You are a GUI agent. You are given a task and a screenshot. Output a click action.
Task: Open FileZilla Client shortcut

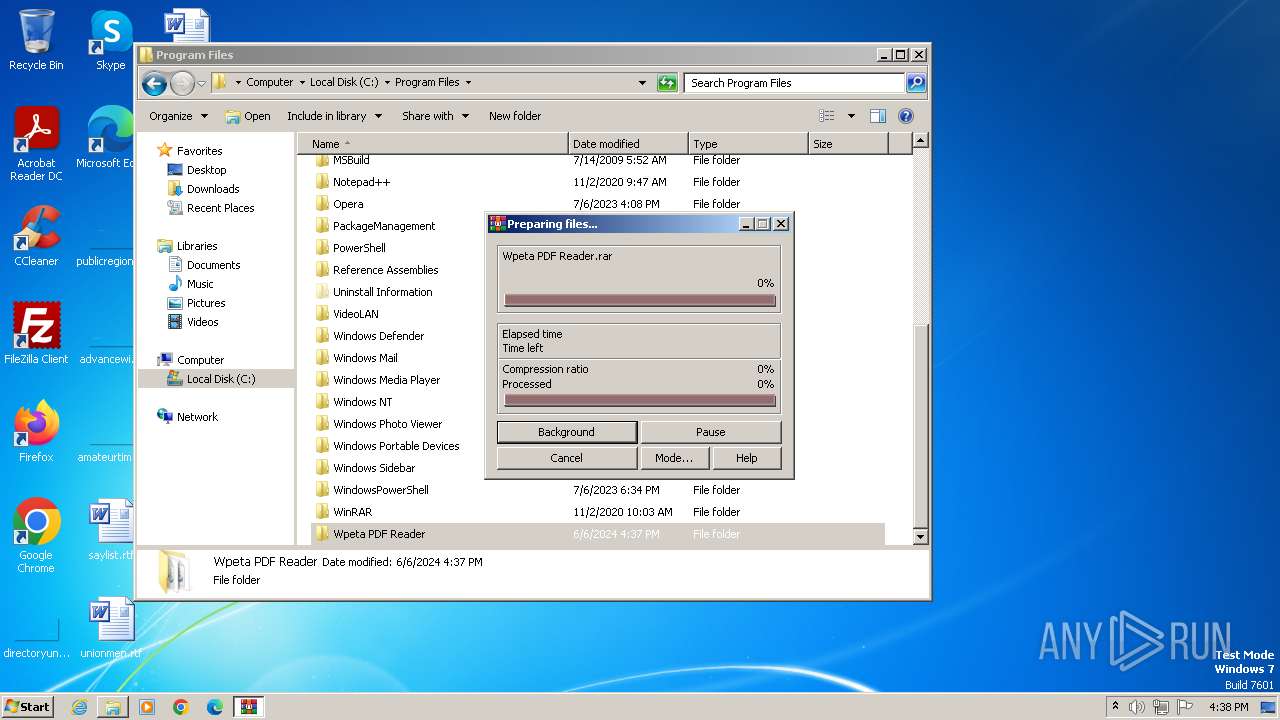(36, 334)
